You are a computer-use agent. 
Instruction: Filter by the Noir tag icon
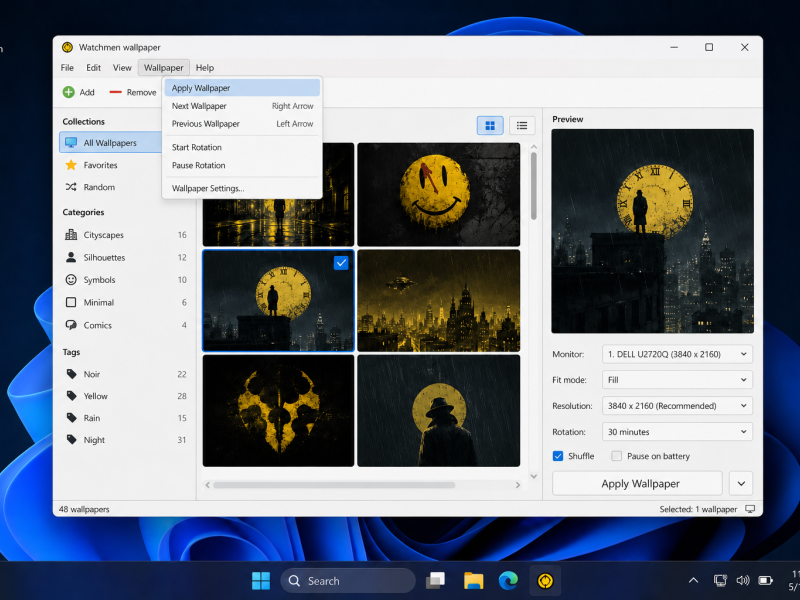71,374
